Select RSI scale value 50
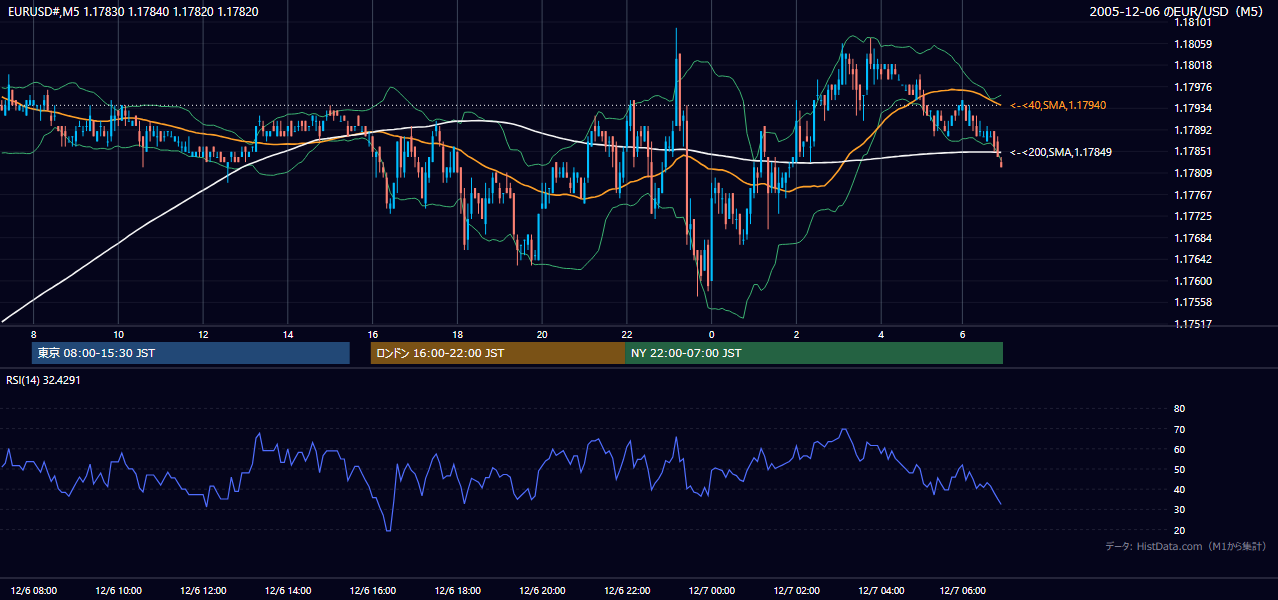The image size is (1278, 600). pyautogui.click(x=1179, y=470)
